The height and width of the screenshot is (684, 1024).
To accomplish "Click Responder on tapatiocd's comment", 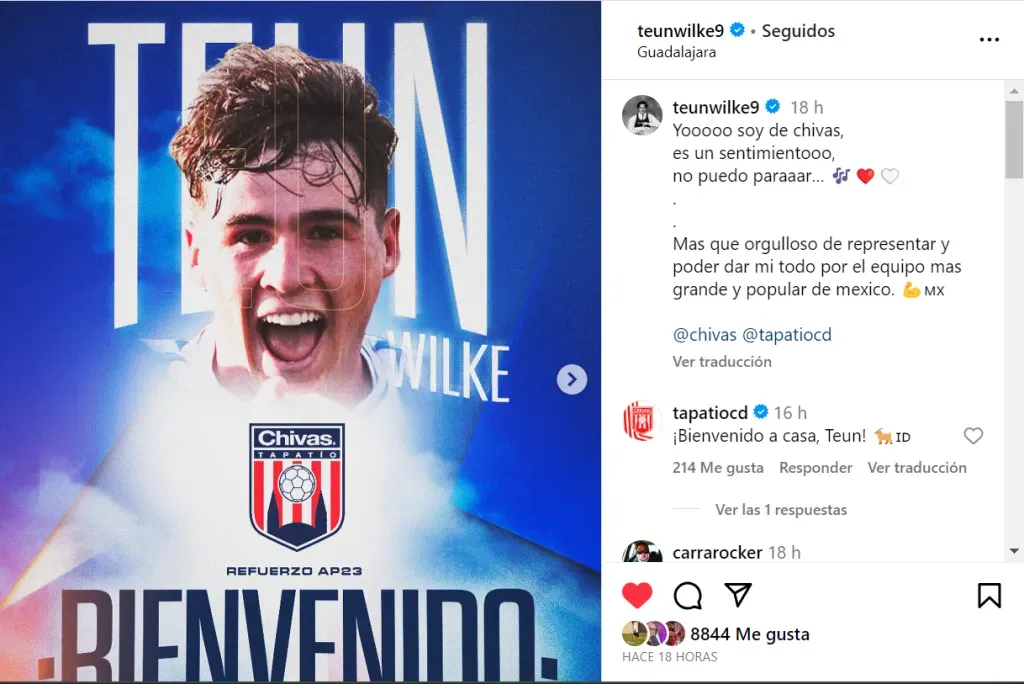I will pos(816,468).
